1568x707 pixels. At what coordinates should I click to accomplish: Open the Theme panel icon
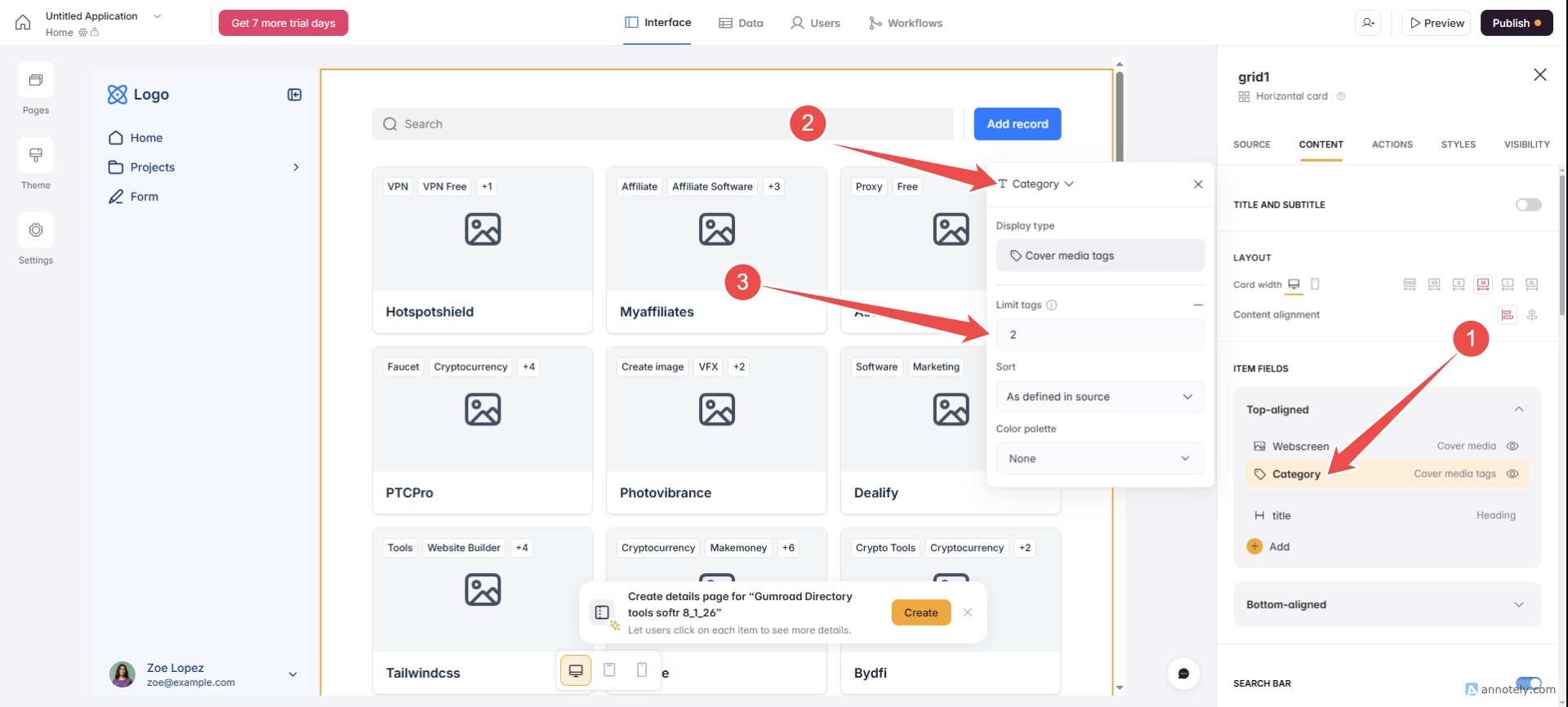[x=36, y=155]
